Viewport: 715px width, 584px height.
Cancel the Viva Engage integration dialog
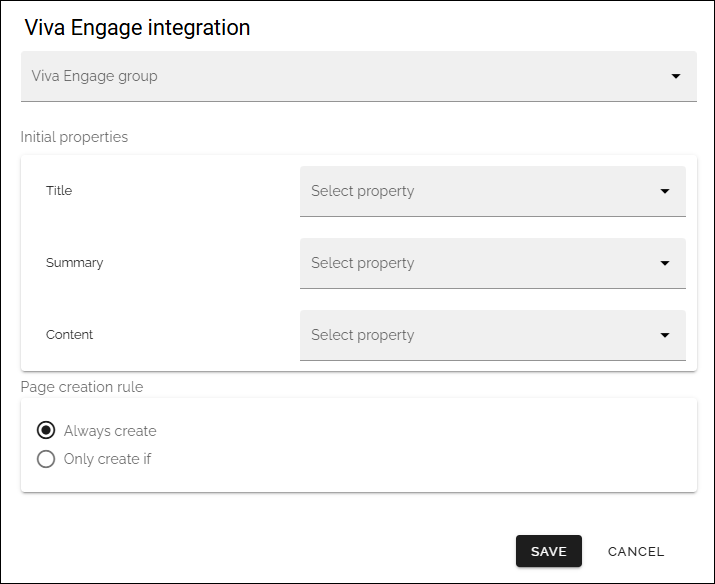[636, 551]
